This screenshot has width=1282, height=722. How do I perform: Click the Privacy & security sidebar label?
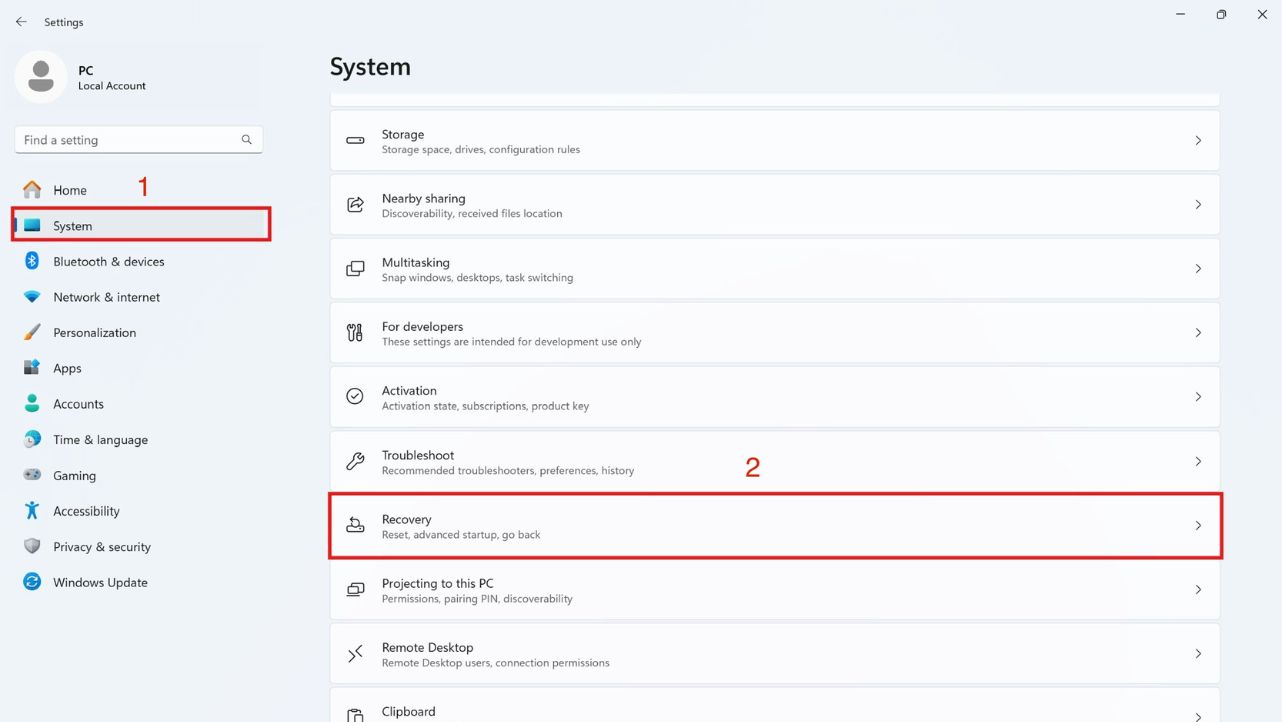102,547
